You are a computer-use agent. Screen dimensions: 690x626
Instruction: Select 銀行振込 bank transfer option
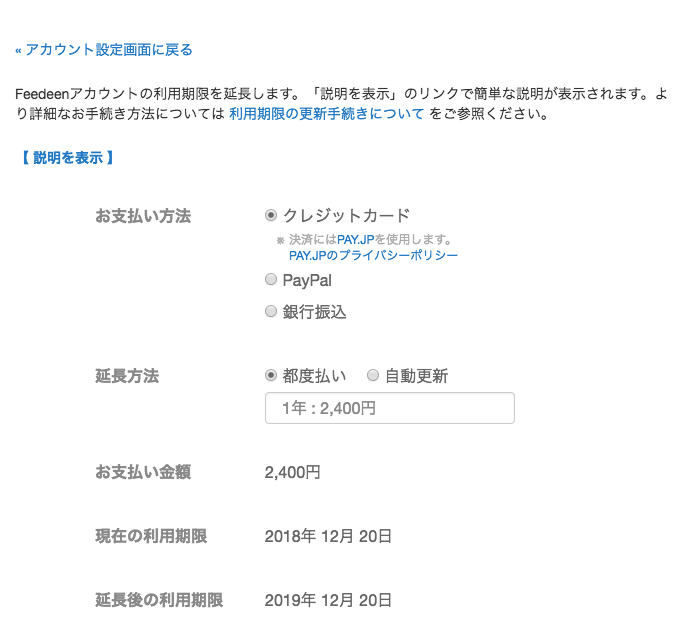271,312
